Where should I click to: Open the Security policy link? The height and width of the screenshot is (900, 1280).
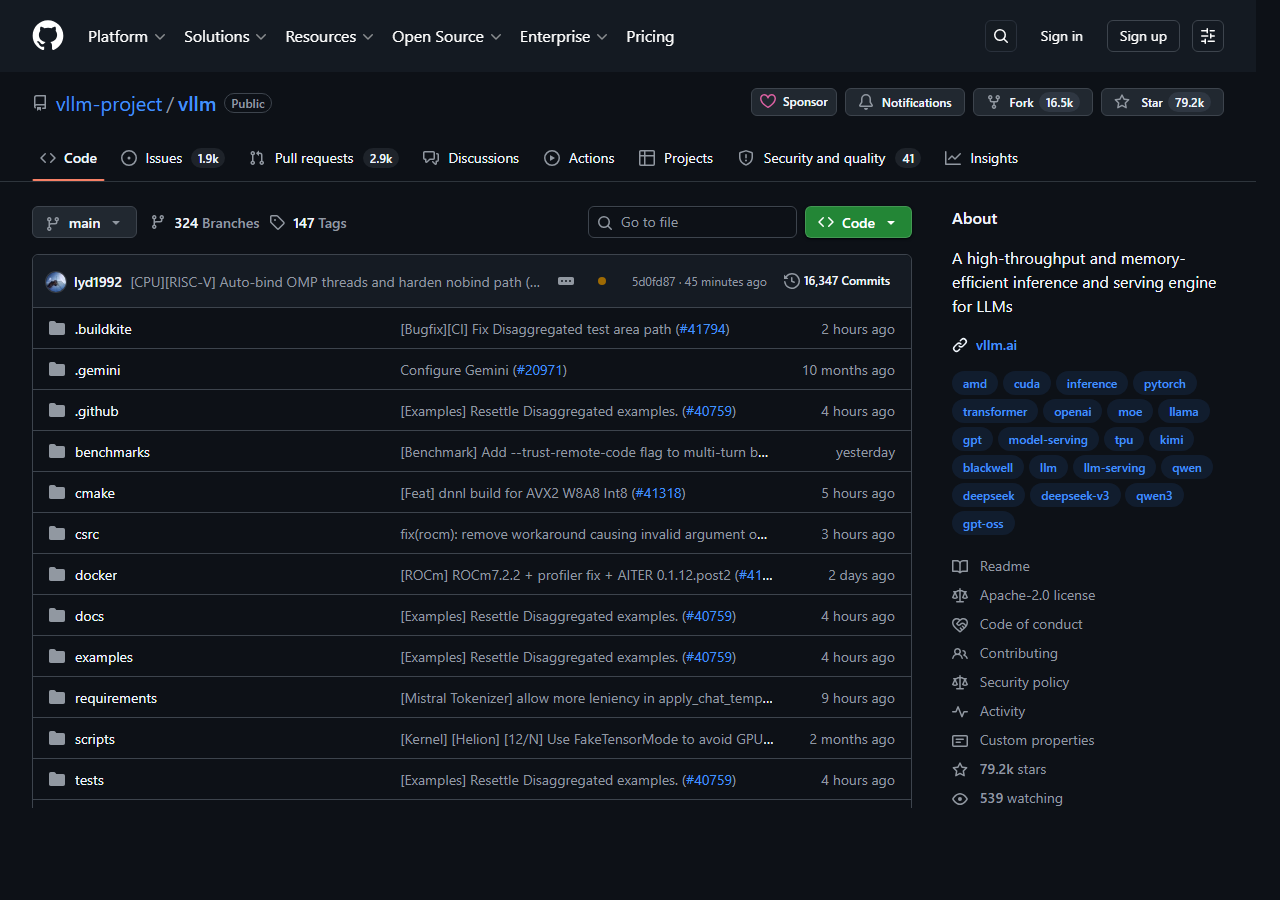coord(1011,682)
